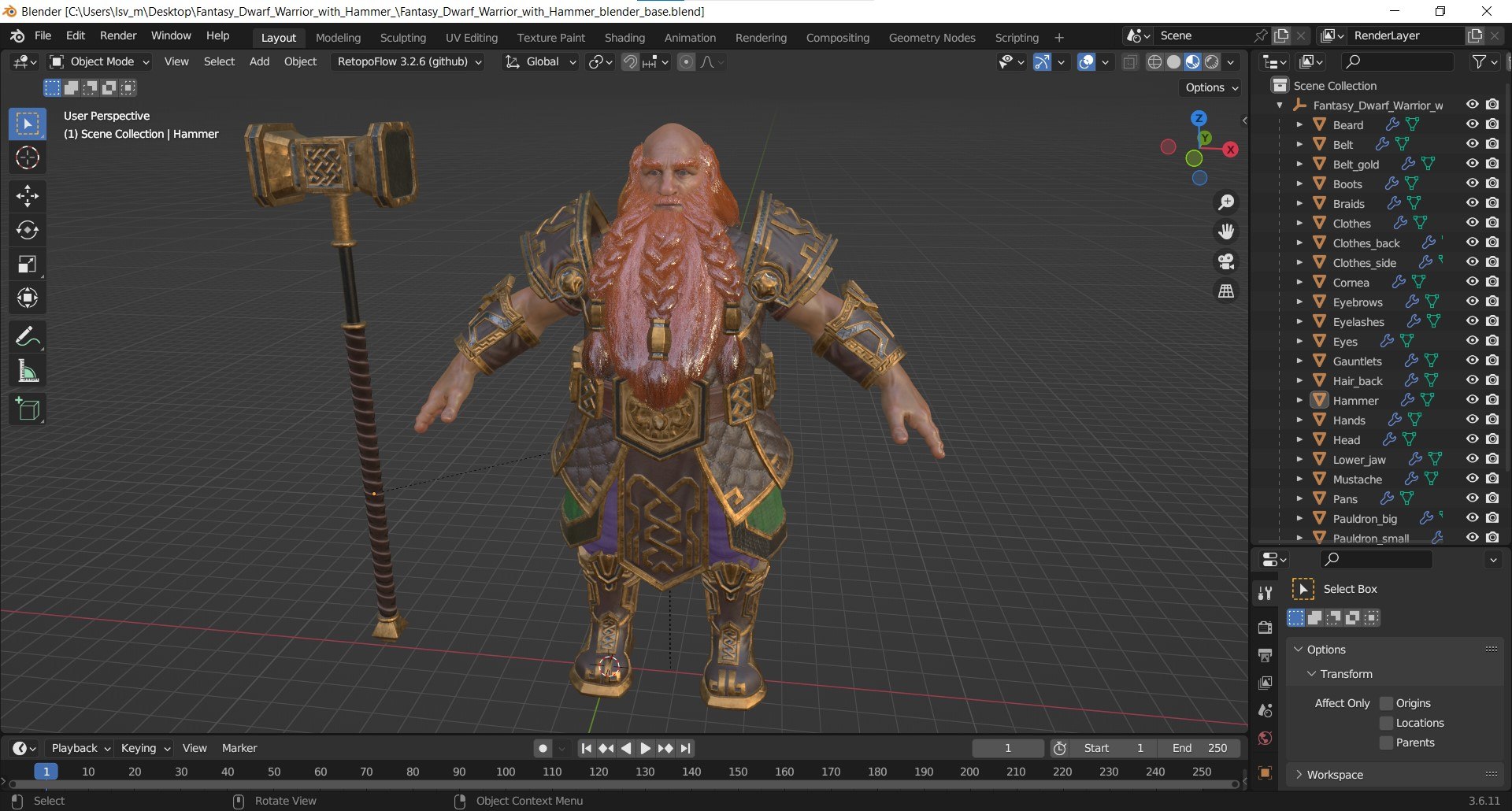Click the End frame field showing 250
Image resolution: width=1512 pixels, height=811 pixels.
tap(1199, 748)
